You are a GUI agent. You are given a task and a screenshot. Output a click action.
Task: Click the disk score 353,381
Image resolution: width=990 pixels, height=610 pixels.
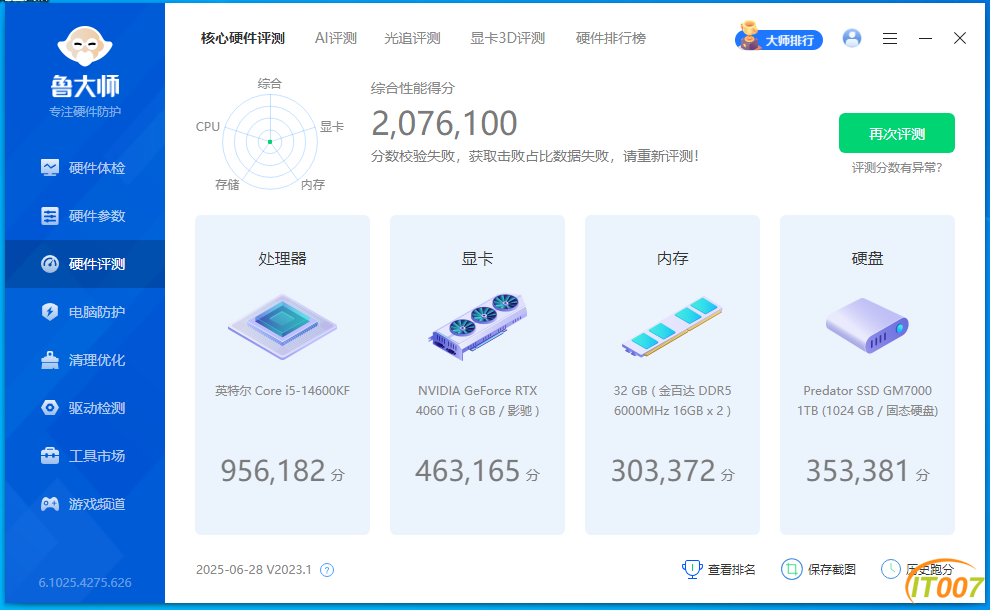click(857, 470)
